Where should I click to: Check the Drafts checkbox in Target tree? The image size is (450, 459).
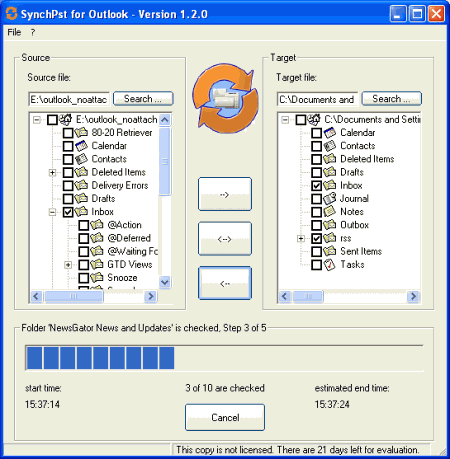click(317, 172)
